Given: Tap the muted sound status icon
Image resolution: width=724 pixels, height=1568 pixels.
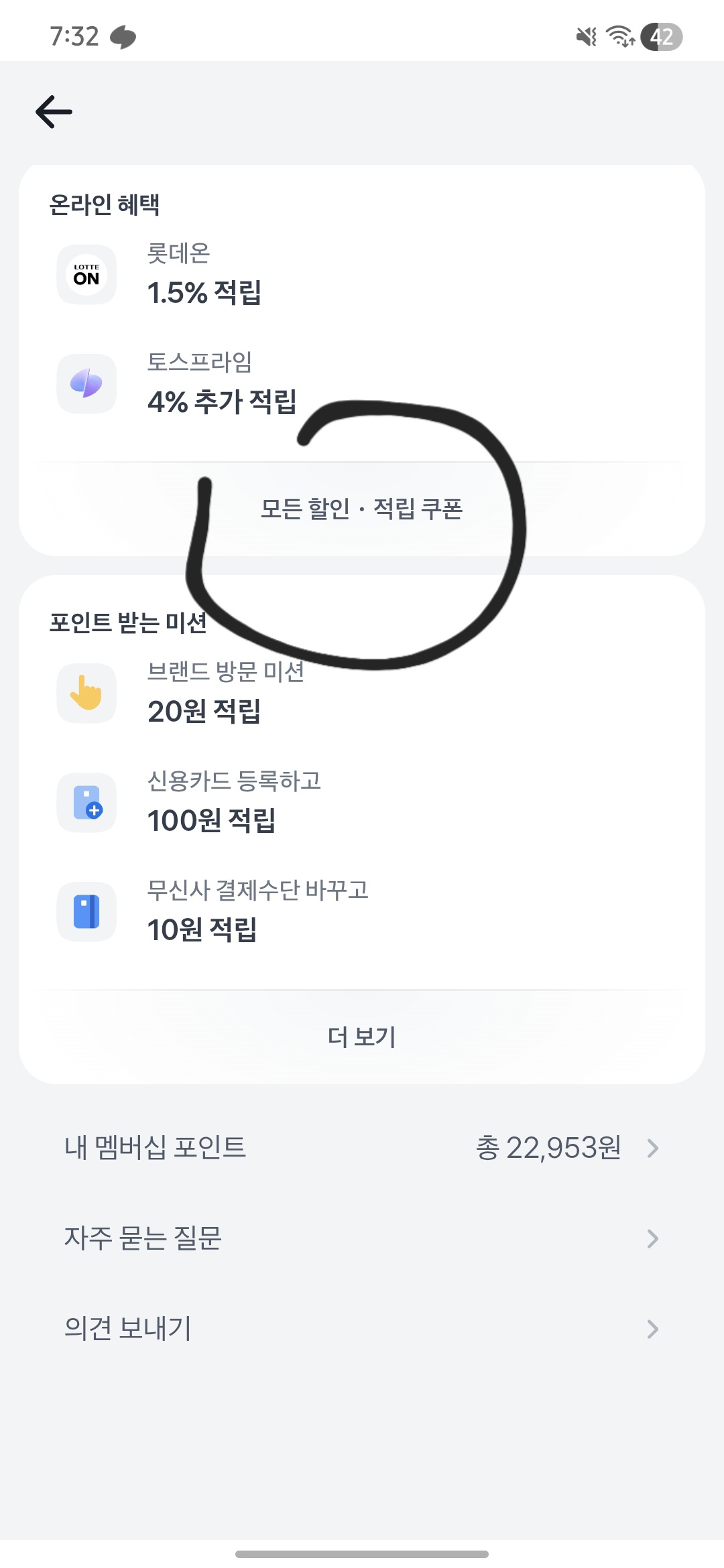Looking at the screenshot, I should coord(586,37).
